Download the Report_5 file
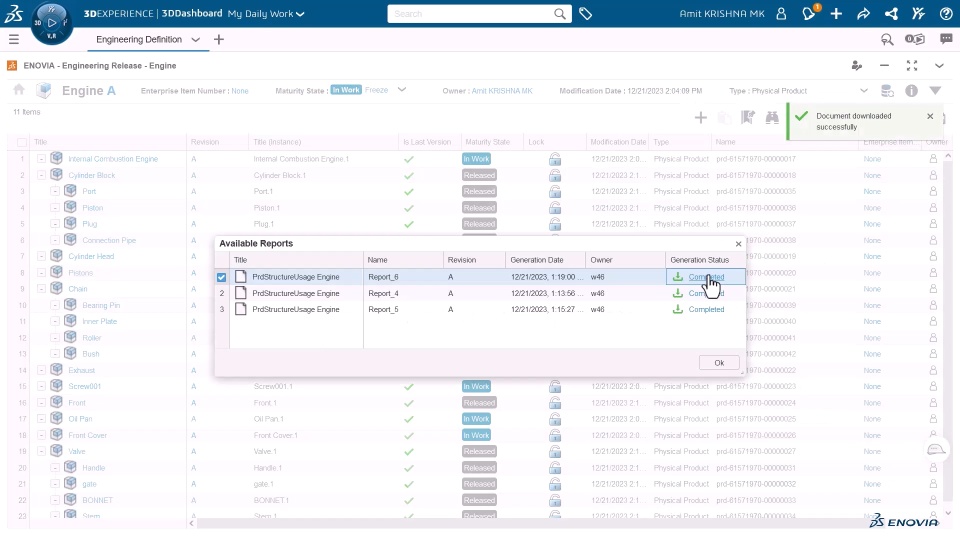This screenshot has width=960, height=540. tap(678, 309)
